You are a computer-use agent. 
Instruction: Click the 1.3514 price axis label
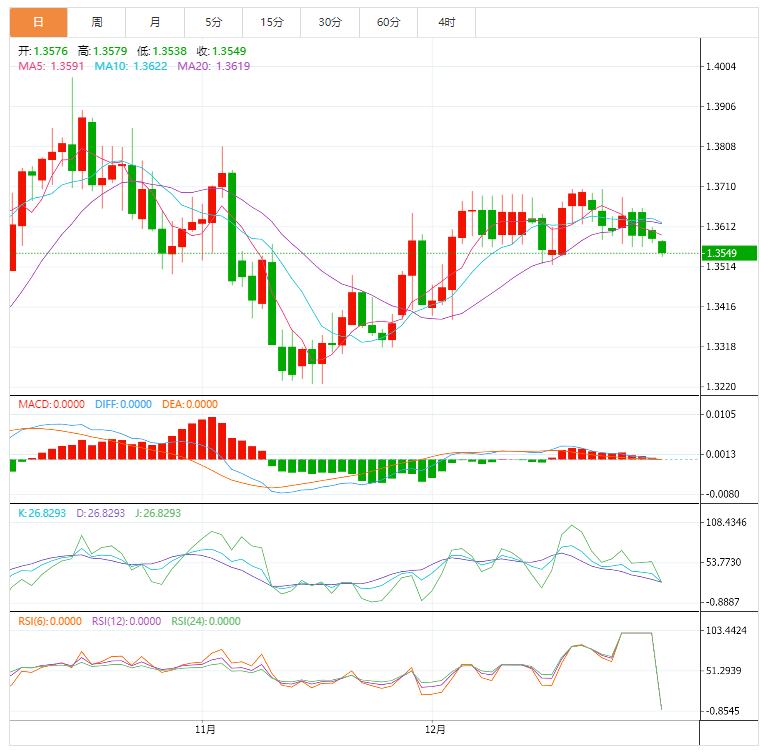coord(720,267)
